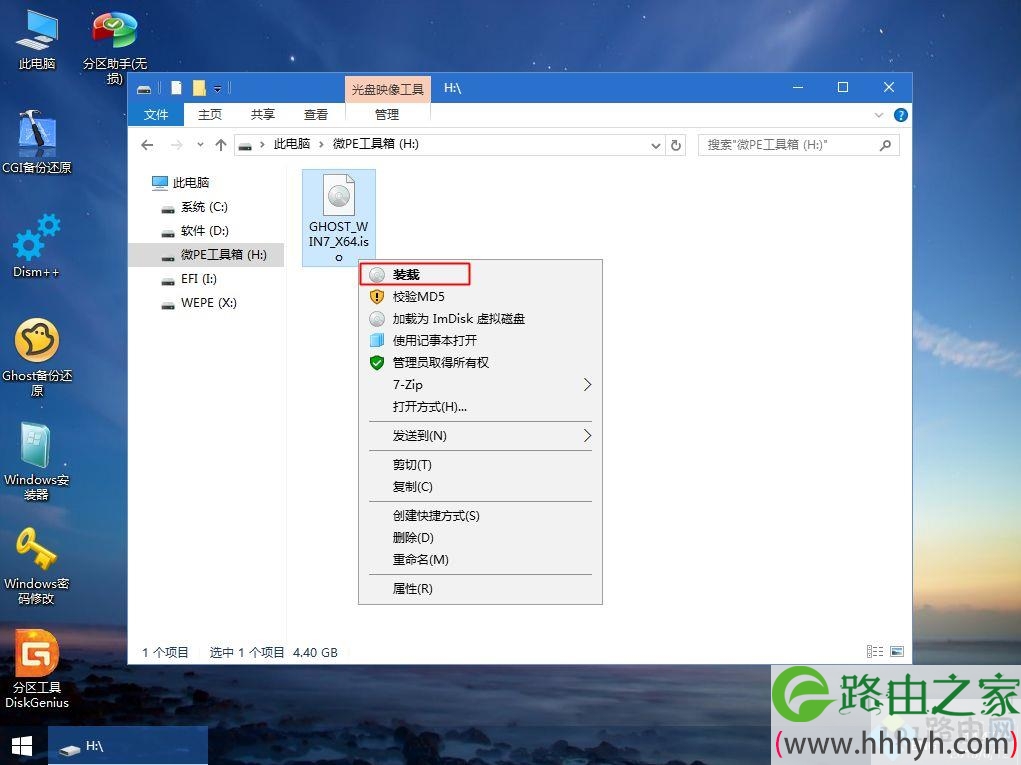Refresh the H: drive folder view

coord(676,145)
